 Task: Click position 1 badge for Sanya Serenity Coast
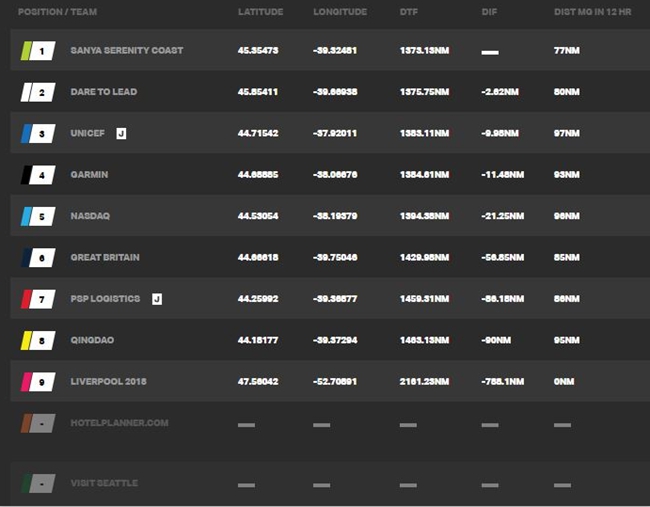38,51
